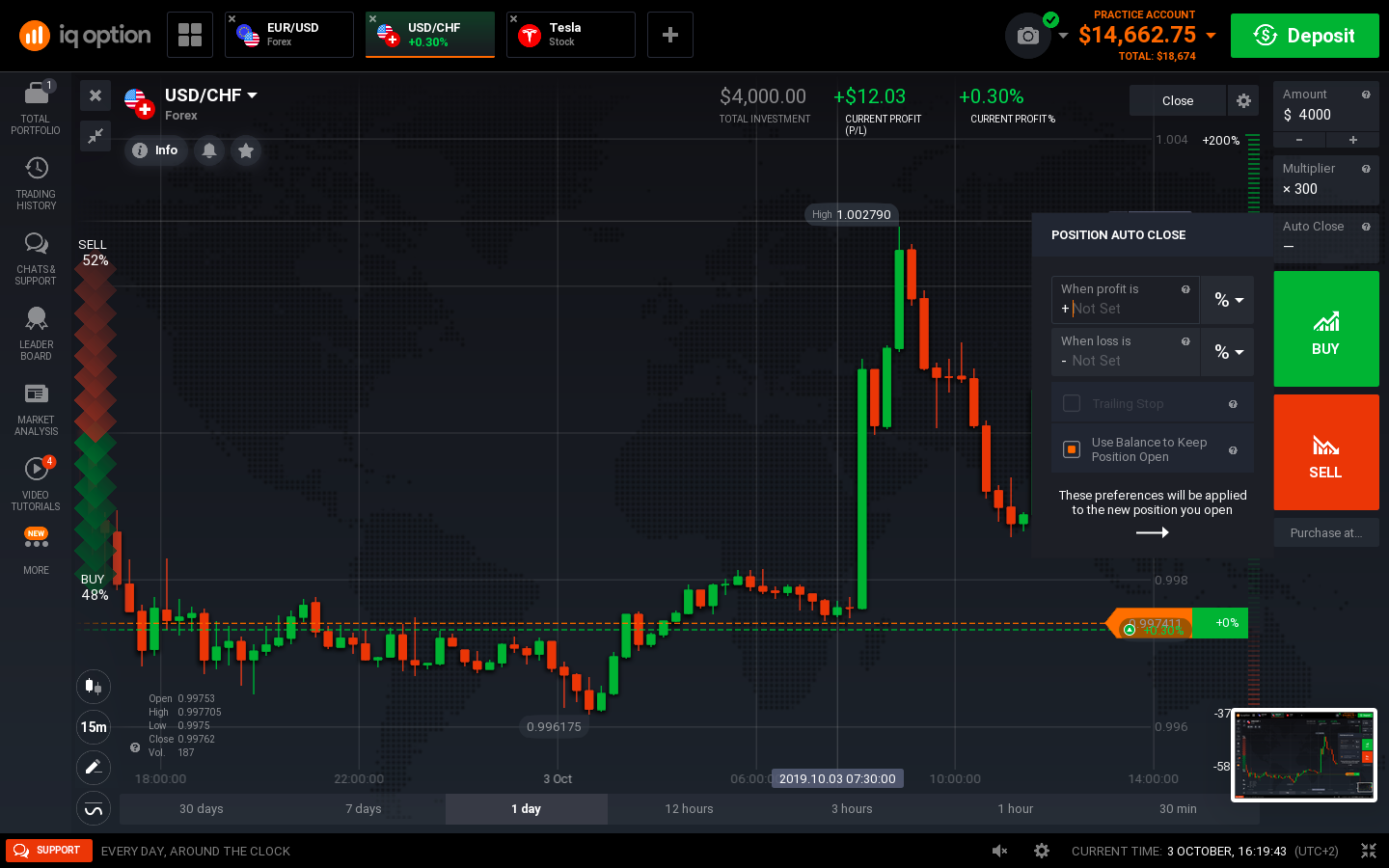Screen dimensions: 1389x868
Task: Switch to Tesla stock tab
Action: pos(571,35)
